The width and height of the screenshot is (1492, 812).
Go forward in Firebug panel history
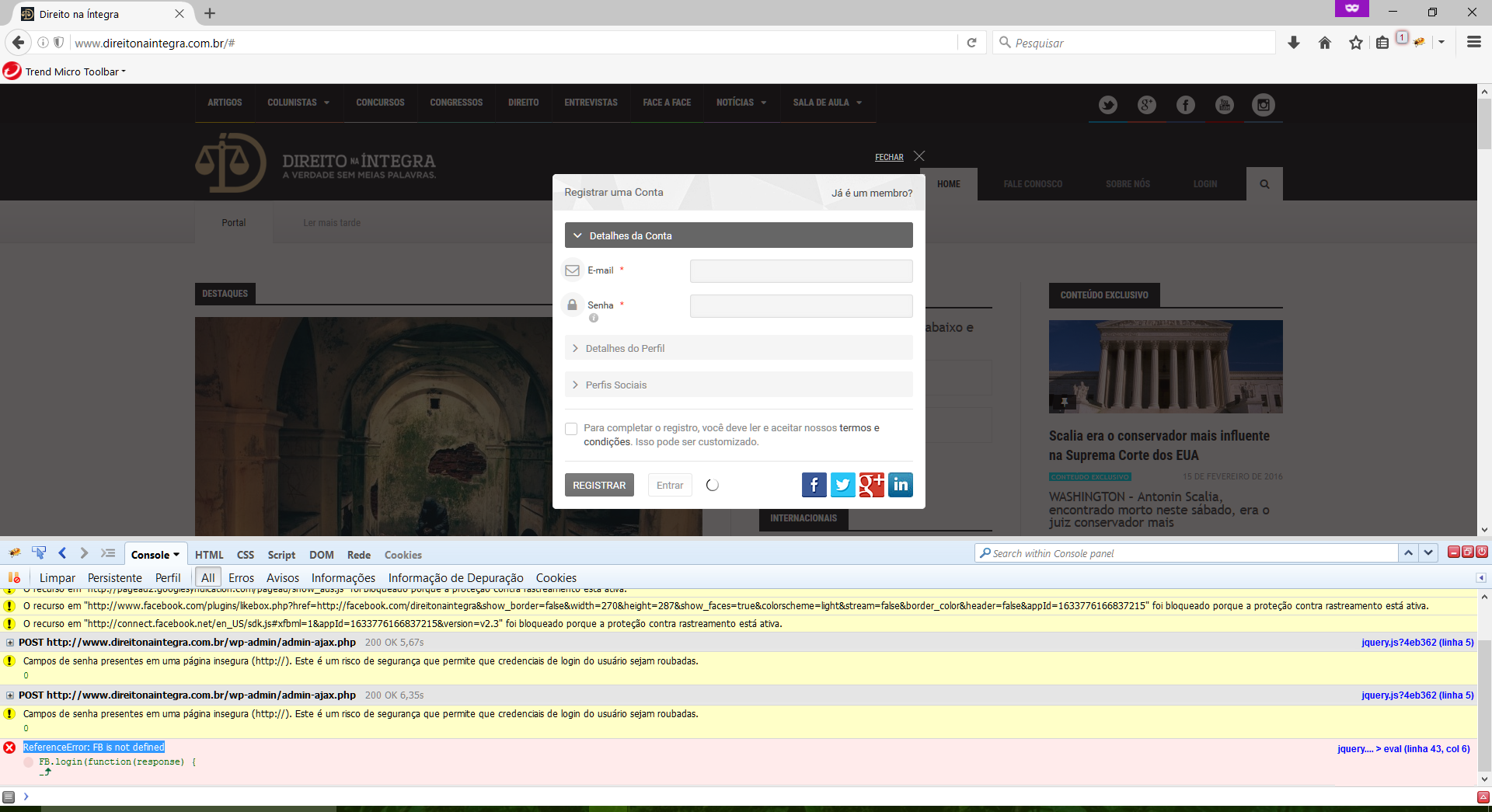point(84,553)
